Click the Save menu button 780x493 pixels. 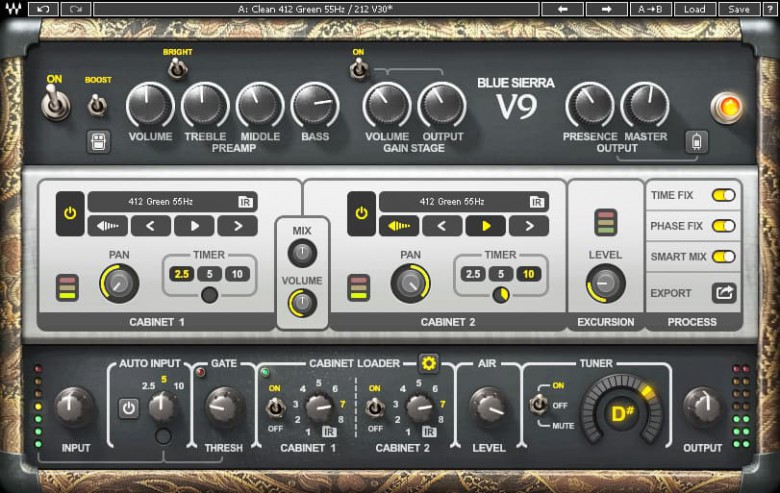click(739, 9)
